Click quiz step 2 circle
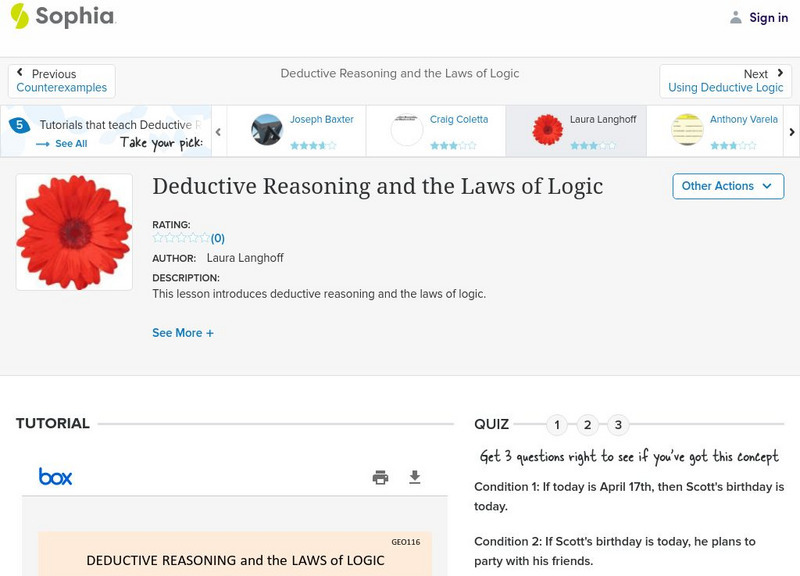The width and height of the screenshot is (800, 576). [587, 424]
